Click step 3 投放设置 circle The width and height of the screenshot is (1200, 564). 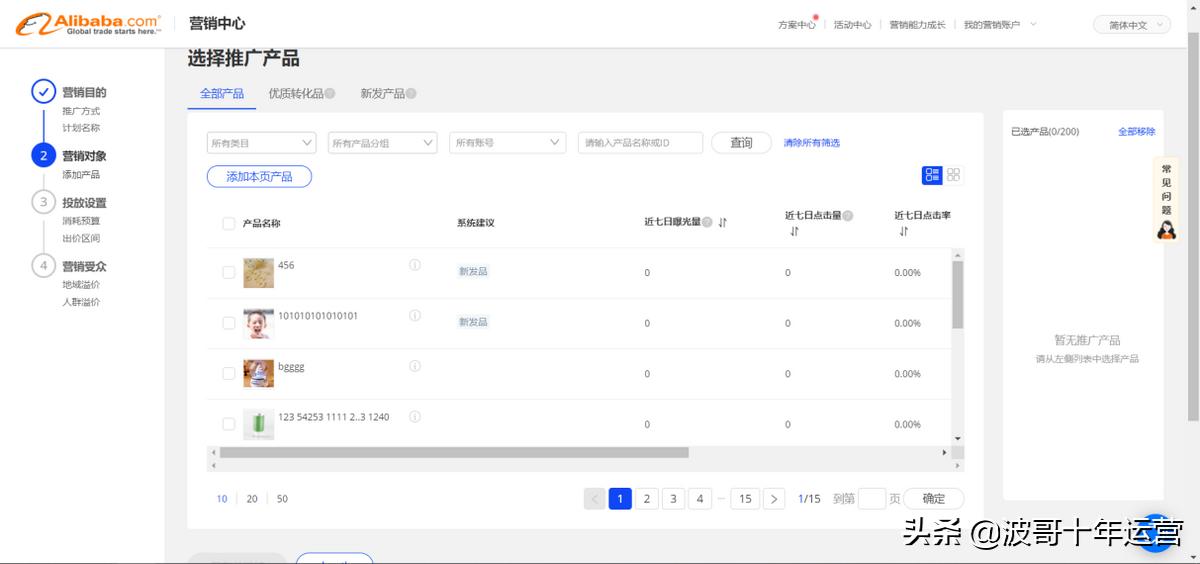(43, 202)
